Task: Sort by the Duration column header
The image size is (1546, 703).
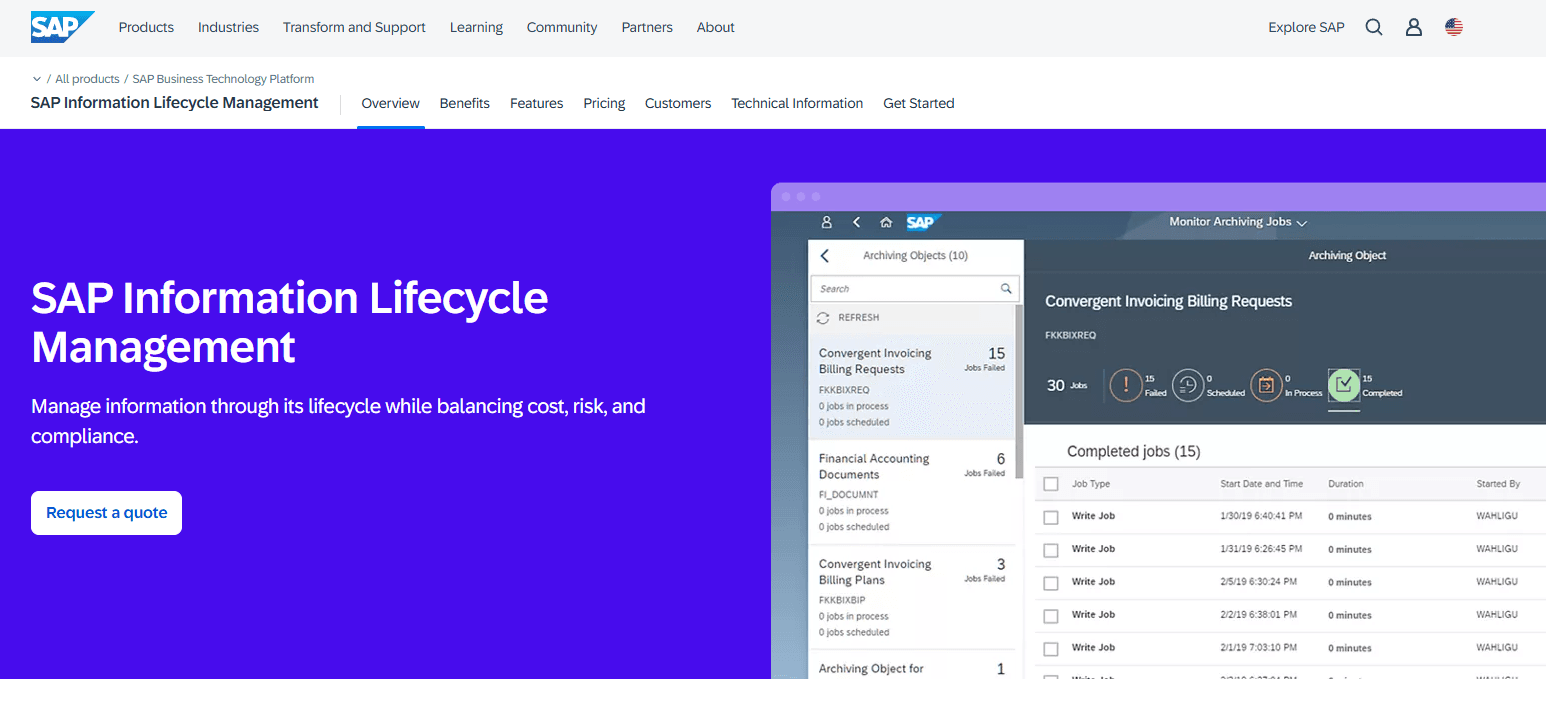Action: click(1346, 484)
